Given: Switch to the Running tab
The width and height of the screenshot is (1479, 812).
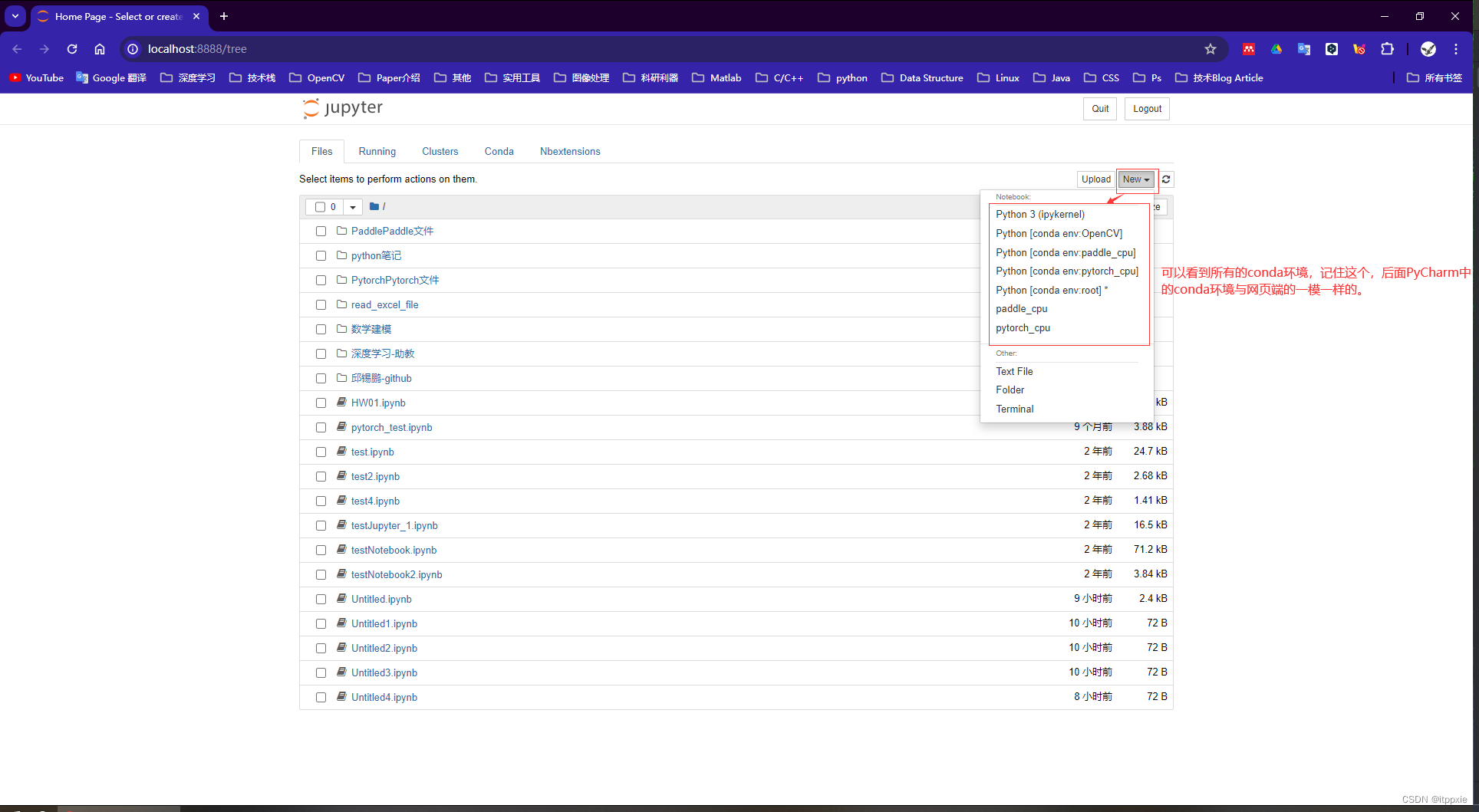Looking at the screenshot, I should pos(377,151).
